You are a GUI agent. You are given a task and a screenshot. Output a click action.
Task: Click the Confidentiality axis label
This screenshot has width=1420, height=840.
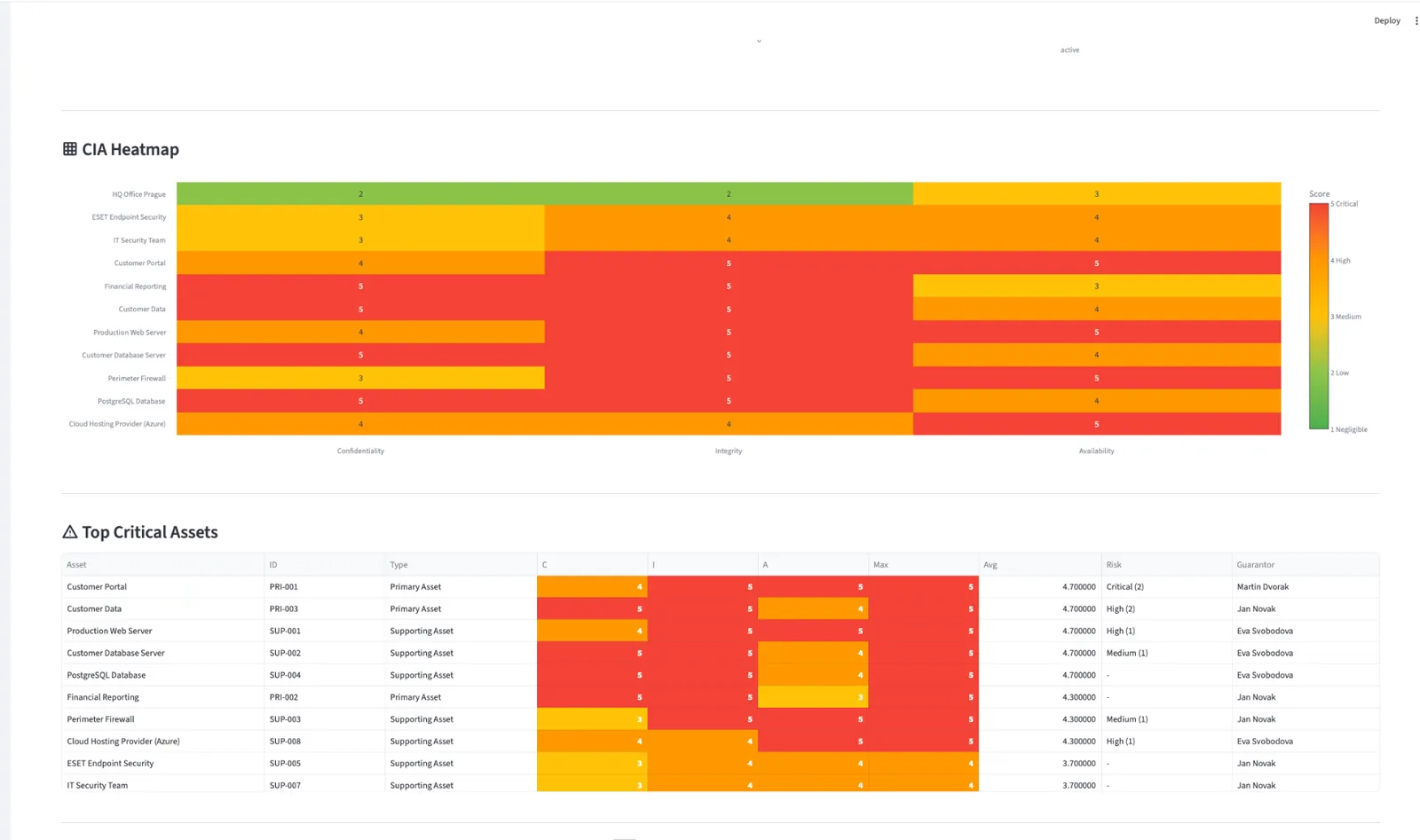[x=360, y=451]
